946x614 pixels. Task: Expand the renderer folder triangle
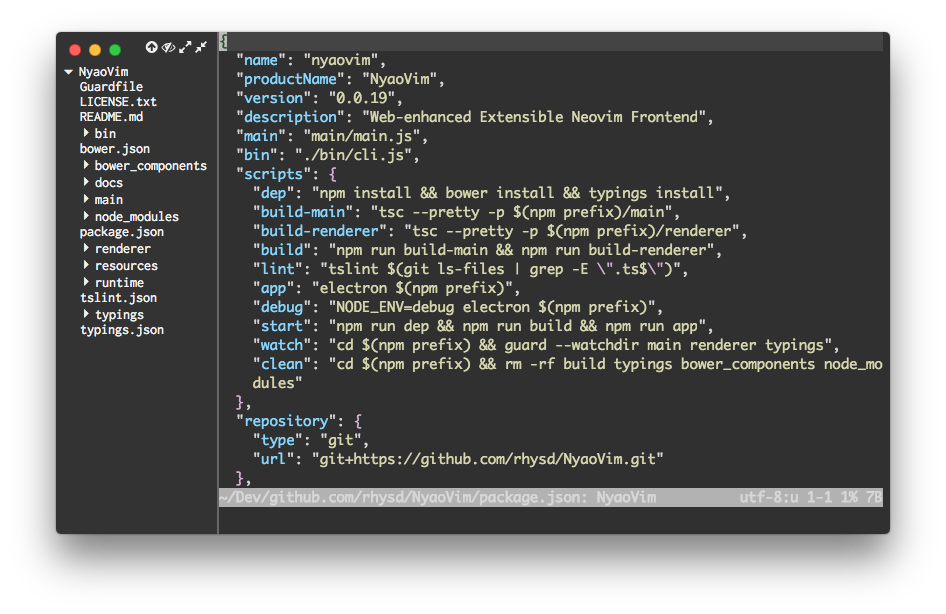86,248
